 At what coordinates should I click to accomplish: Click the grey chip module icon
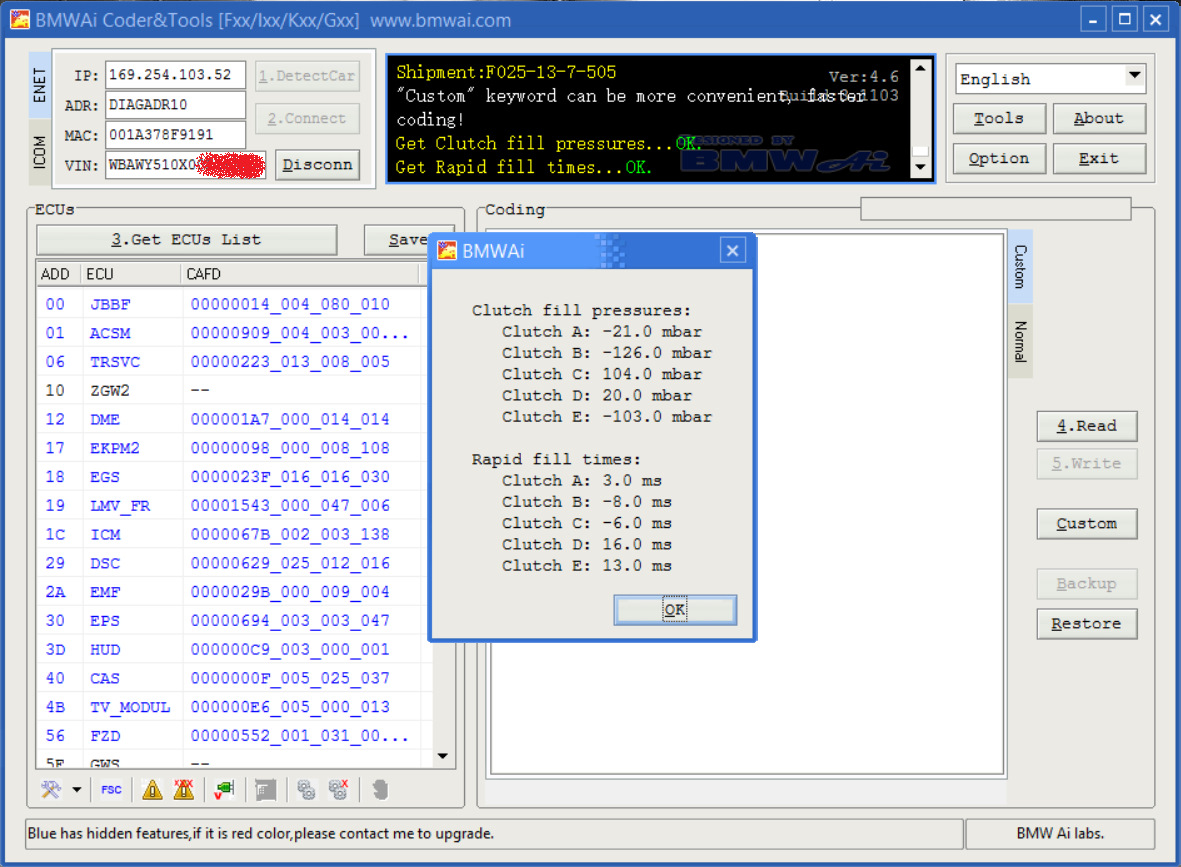(265, 789)
